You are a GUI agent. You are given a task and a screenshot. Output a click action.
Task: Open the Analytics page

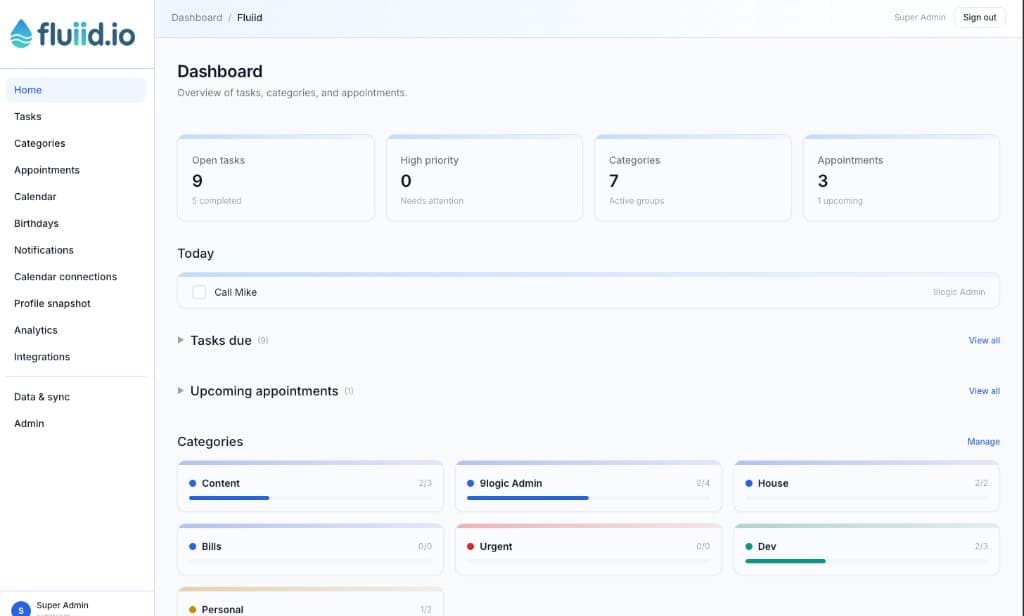[x=35, y=330]
